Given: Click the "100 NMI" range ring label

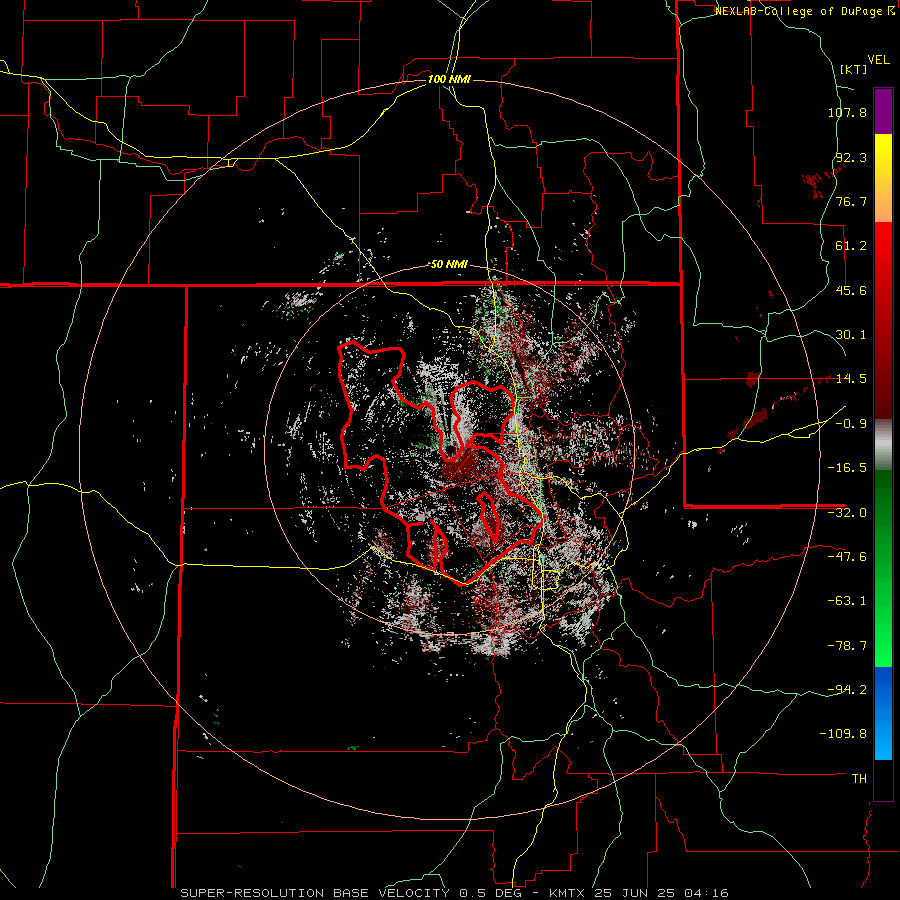Looking at the screenshot, I should pyautogui.click(x=449, y=79).
